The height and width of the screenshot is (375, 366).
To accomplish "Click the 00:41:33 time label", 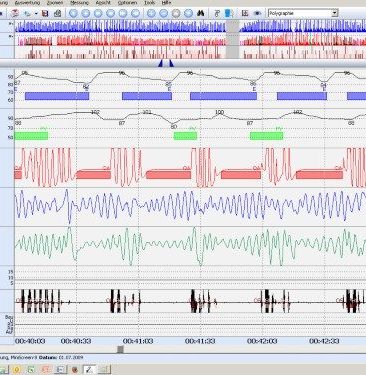I will [x=200, y=341].
